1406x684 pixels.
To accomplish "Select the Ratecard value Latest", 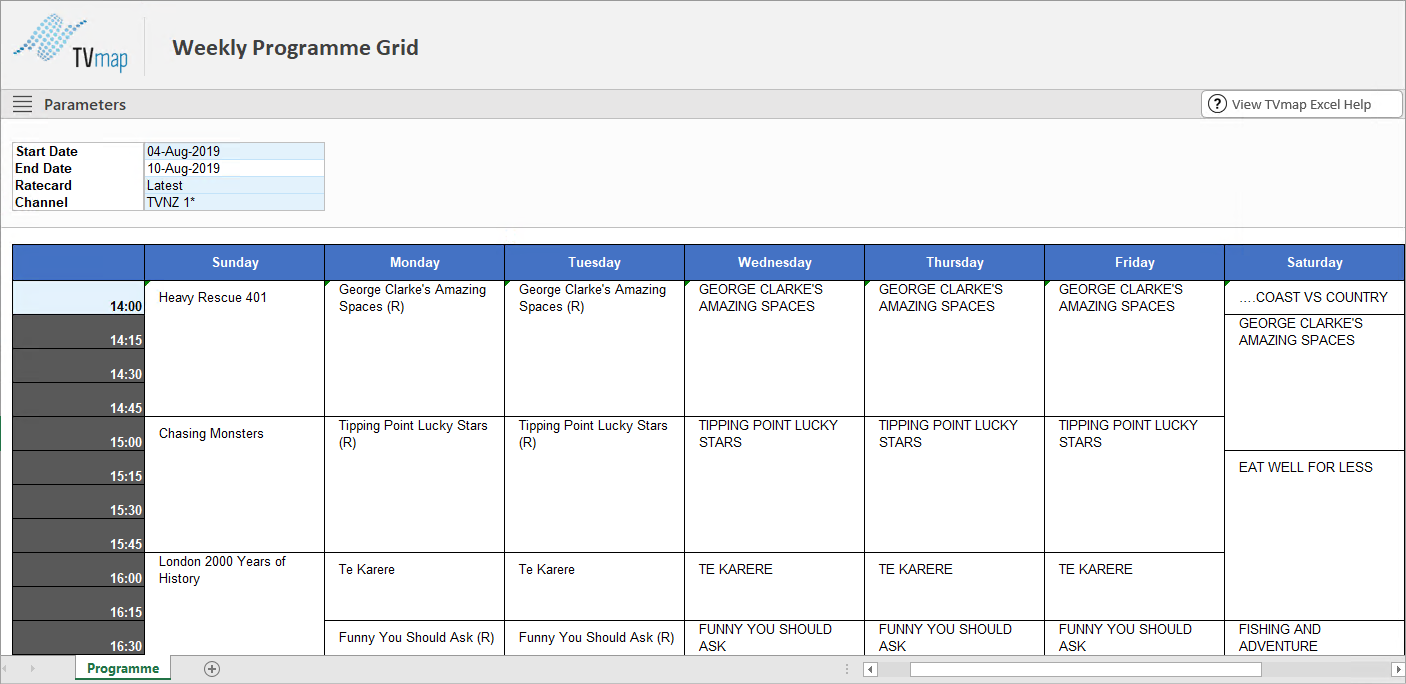I will click(x=235, y=185).
